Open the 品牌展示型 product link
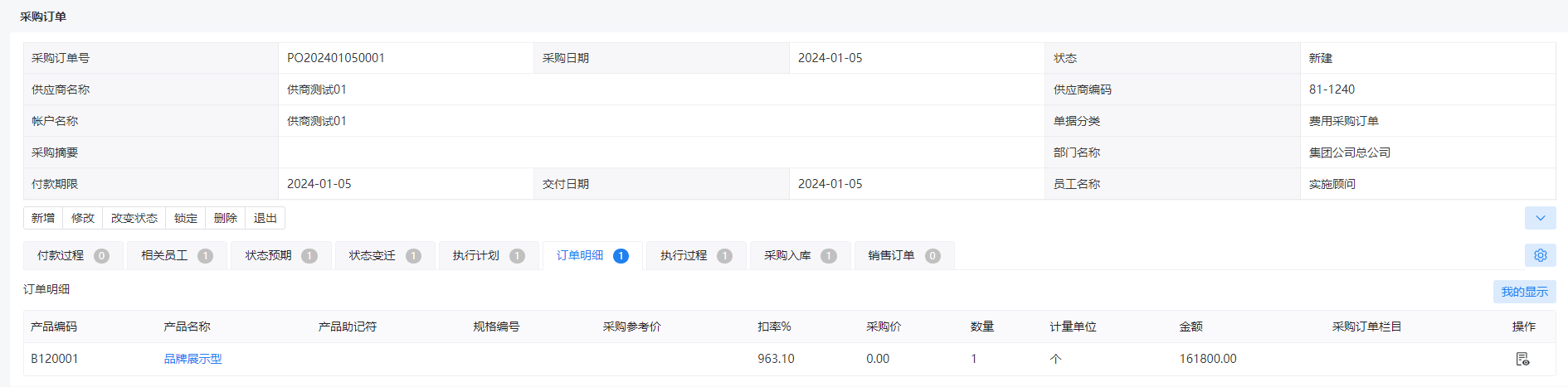This screenshot has width=1568, height=387. [x=192, y=359]
